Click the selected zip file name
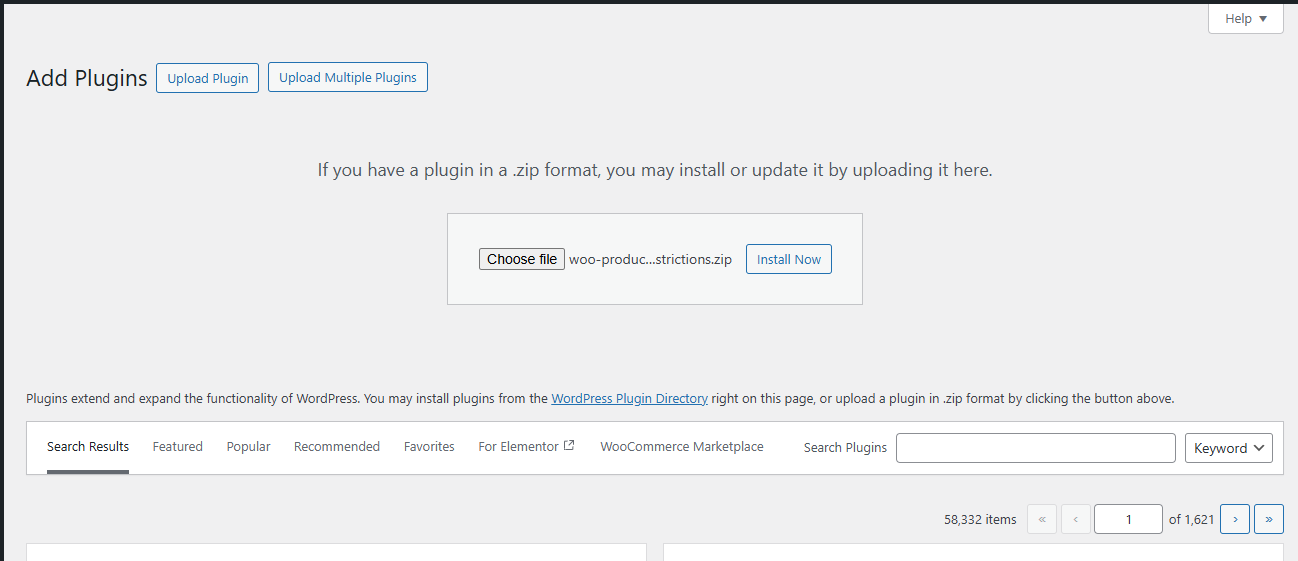 point(650,259)
